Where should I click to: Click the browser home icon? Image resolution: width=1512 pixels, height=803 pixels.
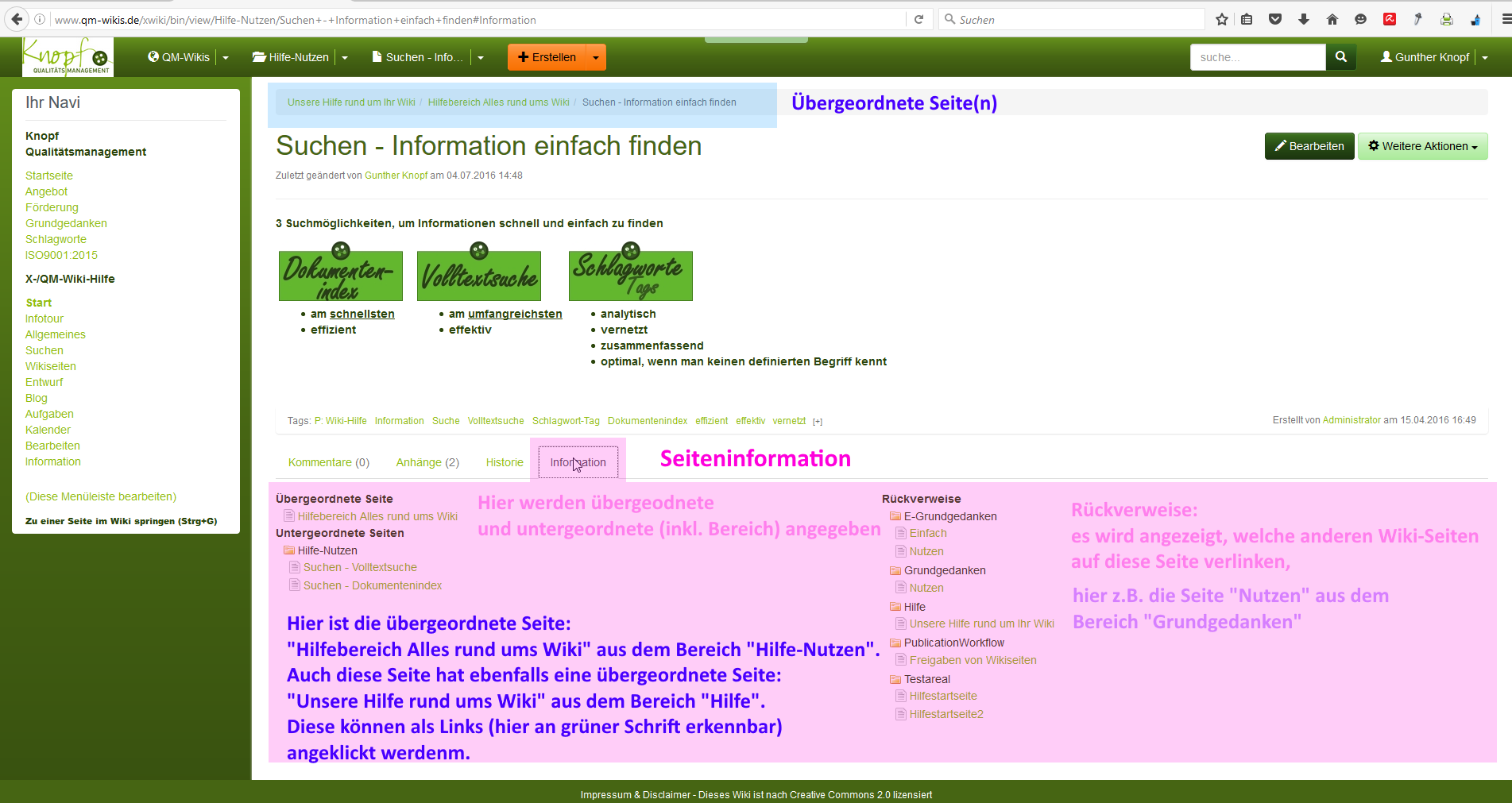(1332, 20)
